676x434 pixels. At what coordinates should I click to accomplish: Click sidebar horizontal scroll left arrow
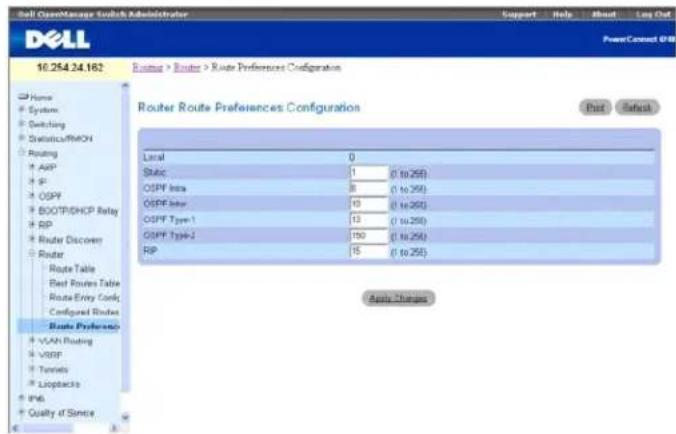[16, 428]
